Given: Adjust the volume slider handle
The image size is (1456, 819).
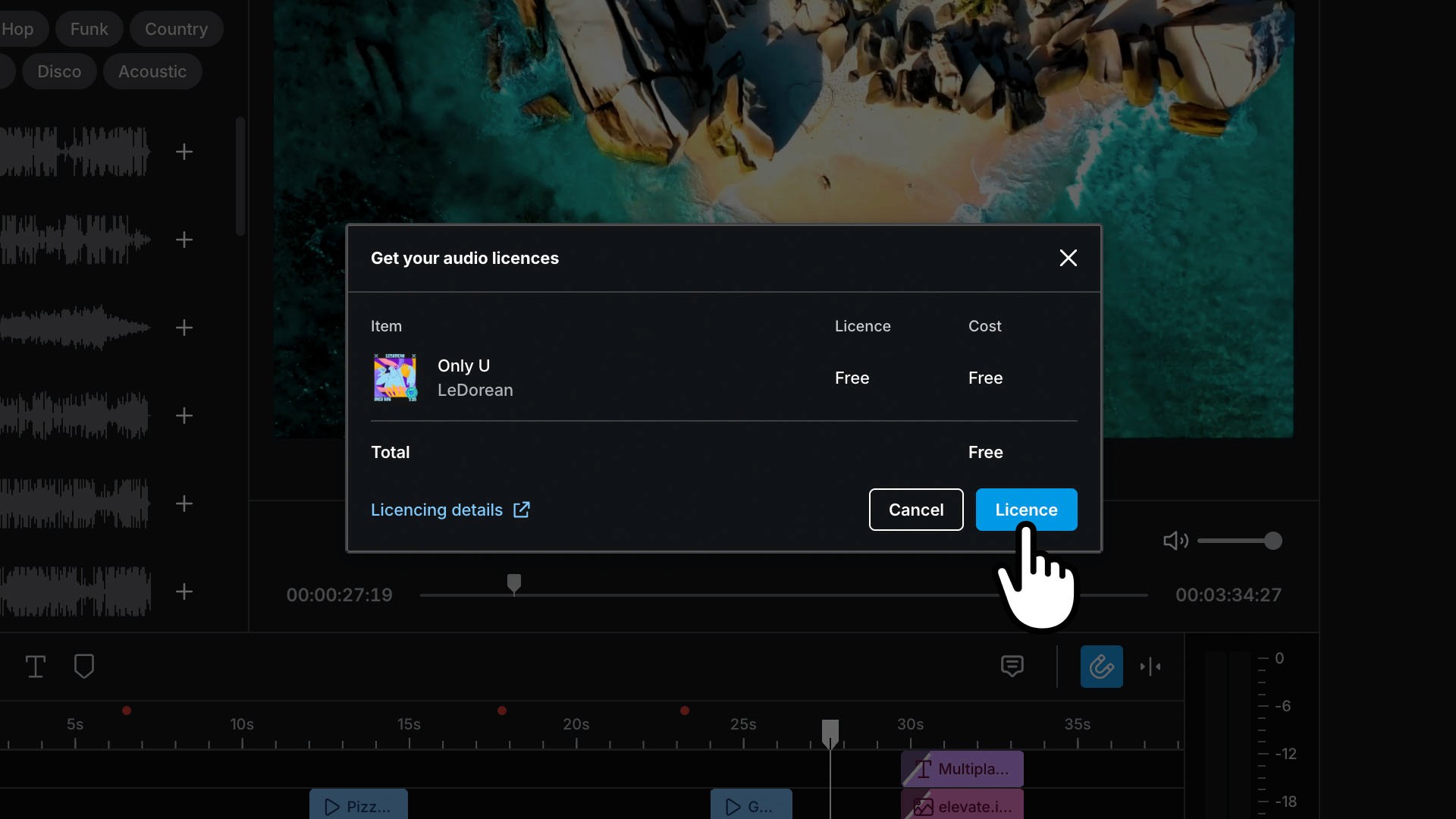Looking at the screenshot, I should (x=1272, y=541).
